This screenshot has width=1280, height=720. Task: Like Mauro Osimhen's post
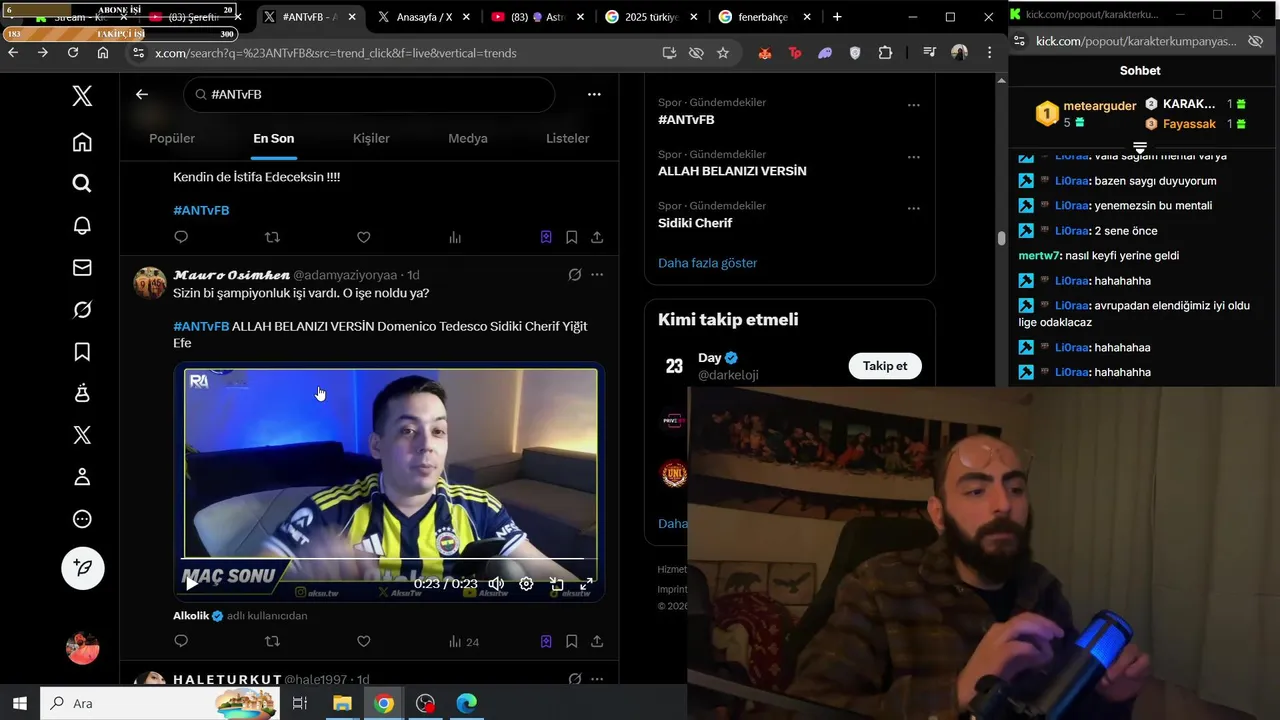pyautogui.click(x=364, y=641)
